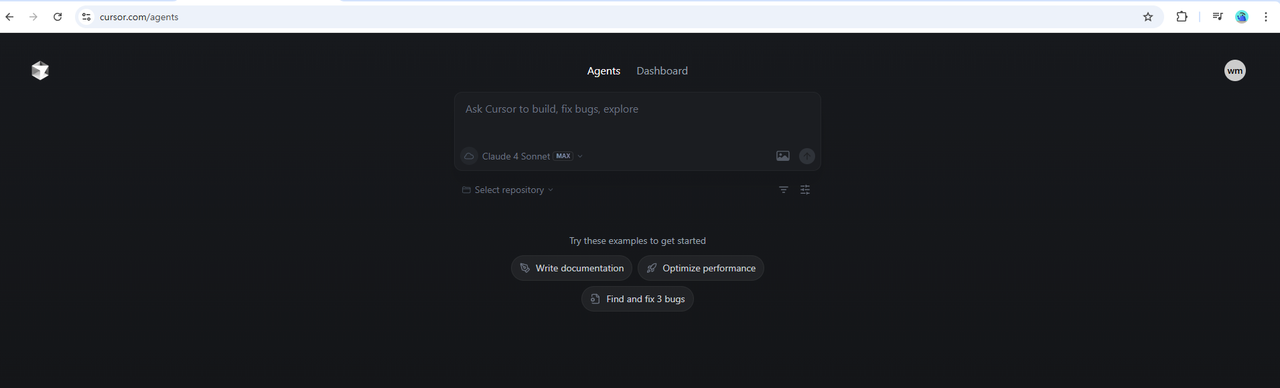View site information icon in address bar
Screen dimensions: 1280x388
coord(86,17)
